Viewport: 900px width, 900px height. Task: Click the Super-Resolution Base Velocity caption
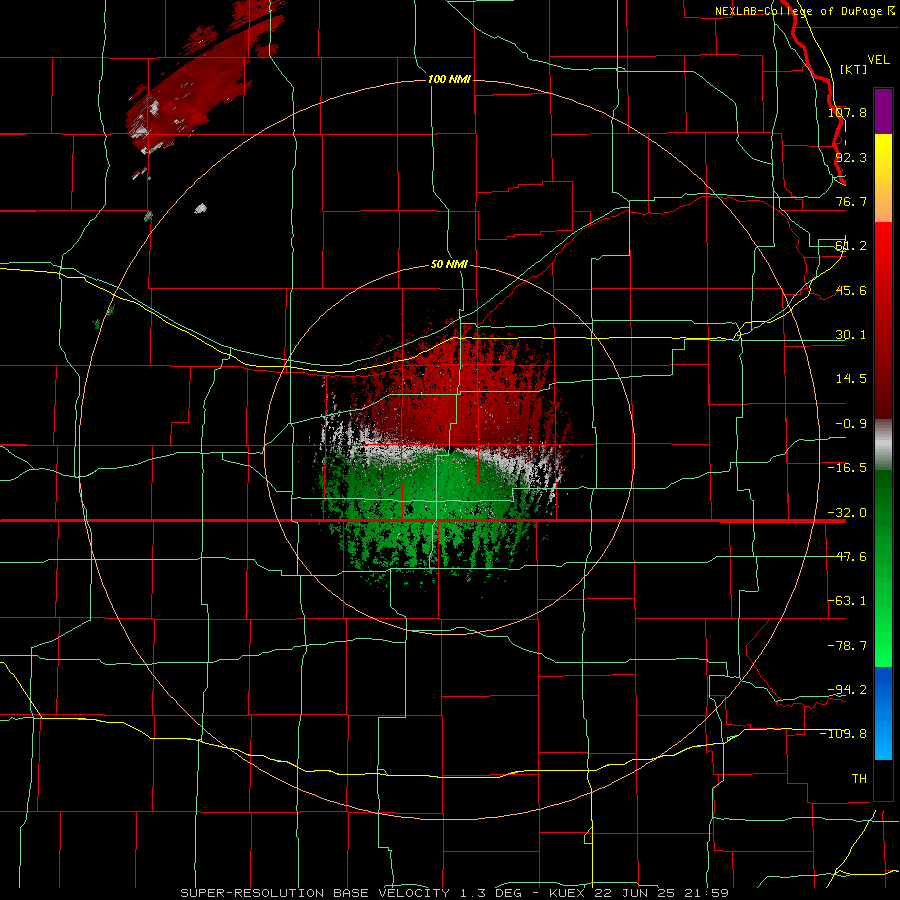tap(455, 893)
